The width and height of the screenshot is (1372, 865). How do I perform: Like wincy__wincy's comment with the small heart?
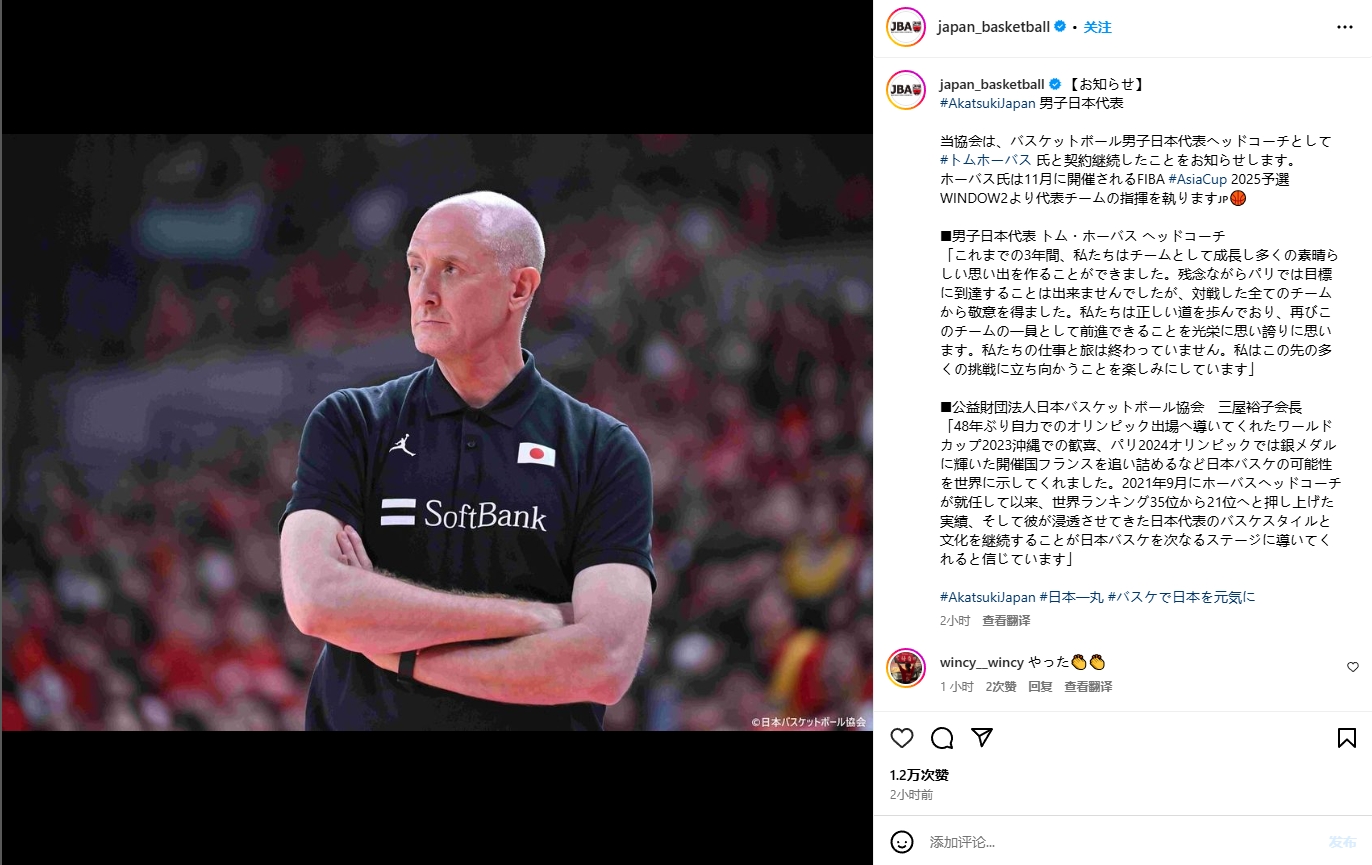coord(1353,667)
